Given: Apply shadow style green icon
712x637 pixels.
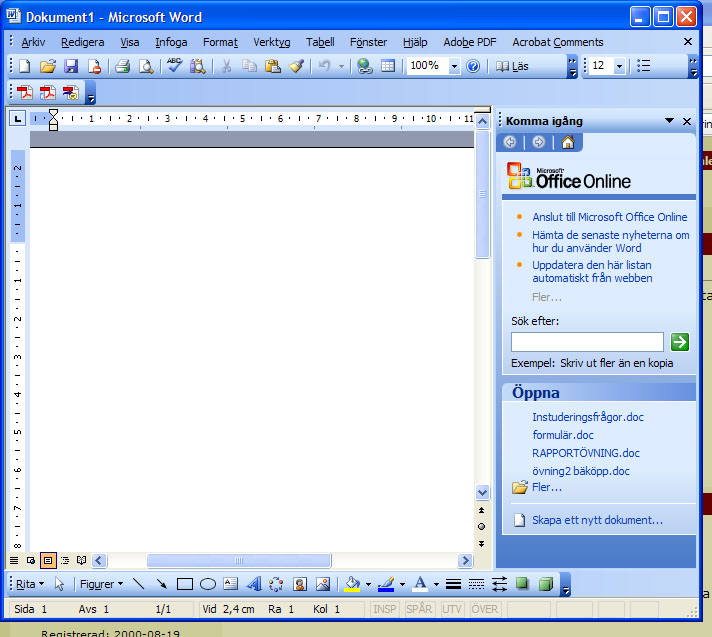Looking at the screenshot, I should click(522, 584).
